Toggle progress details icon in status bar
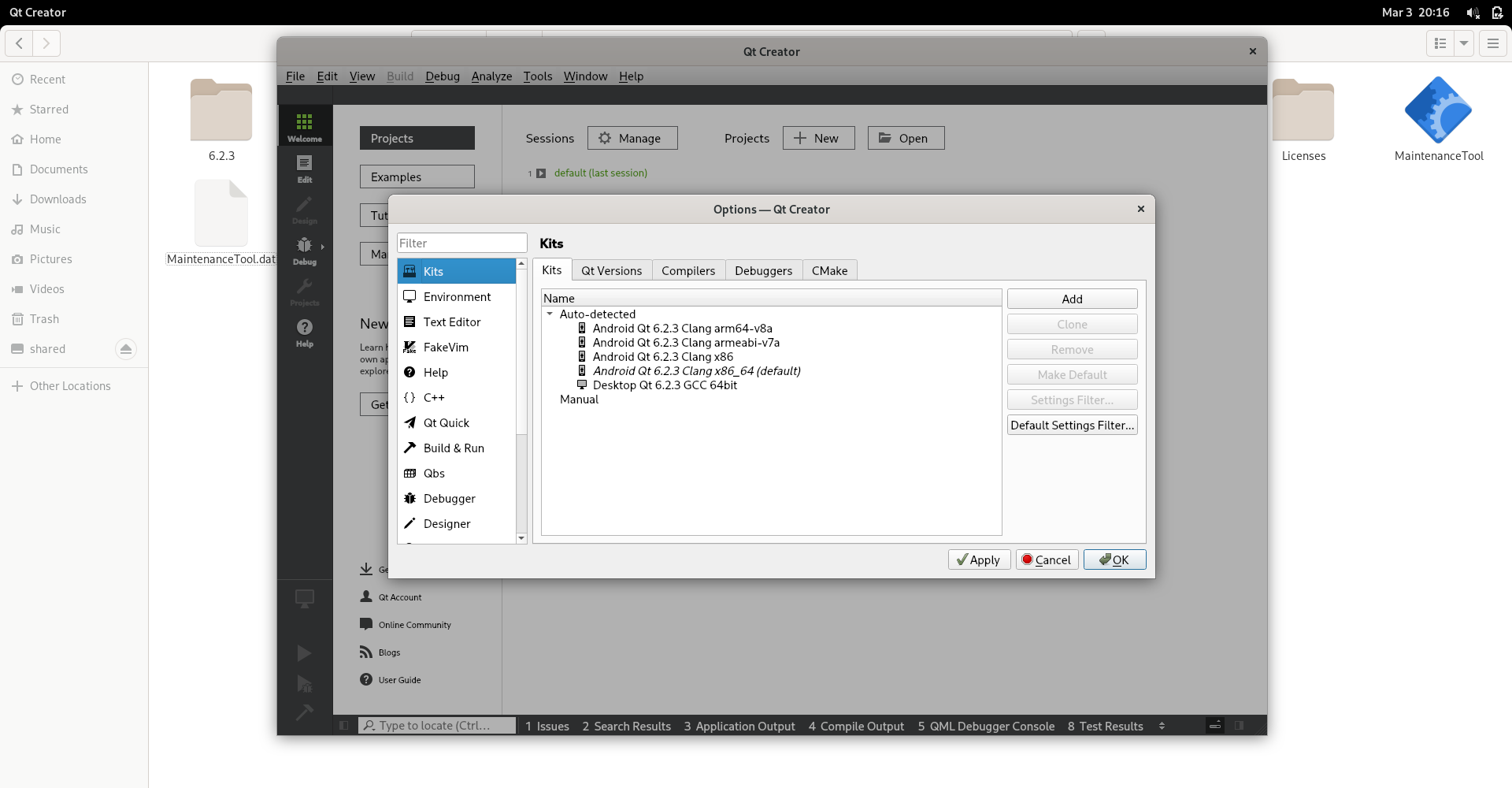Viewport: 1512px width, 788px height. coord(1215,726)
